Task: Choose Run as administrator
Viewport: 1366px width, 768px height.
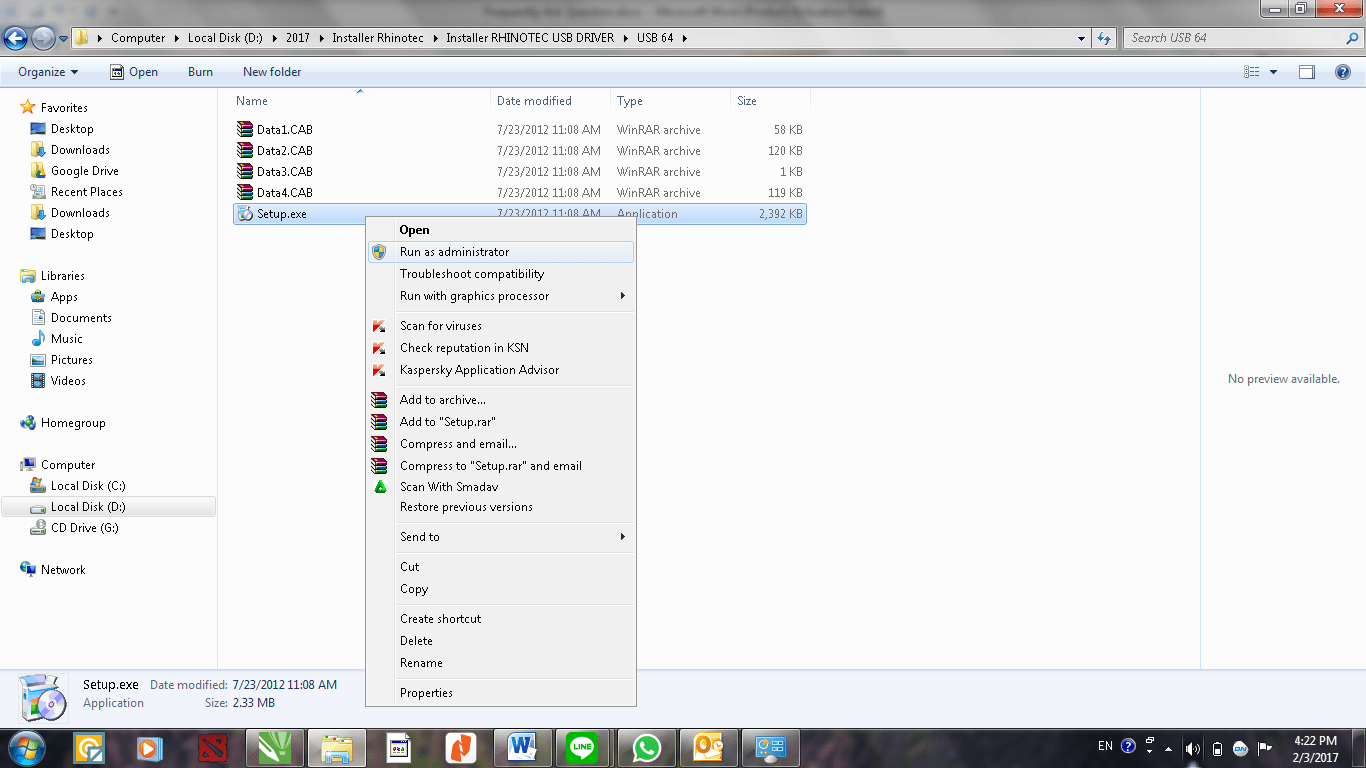Action: coord(454,252)
